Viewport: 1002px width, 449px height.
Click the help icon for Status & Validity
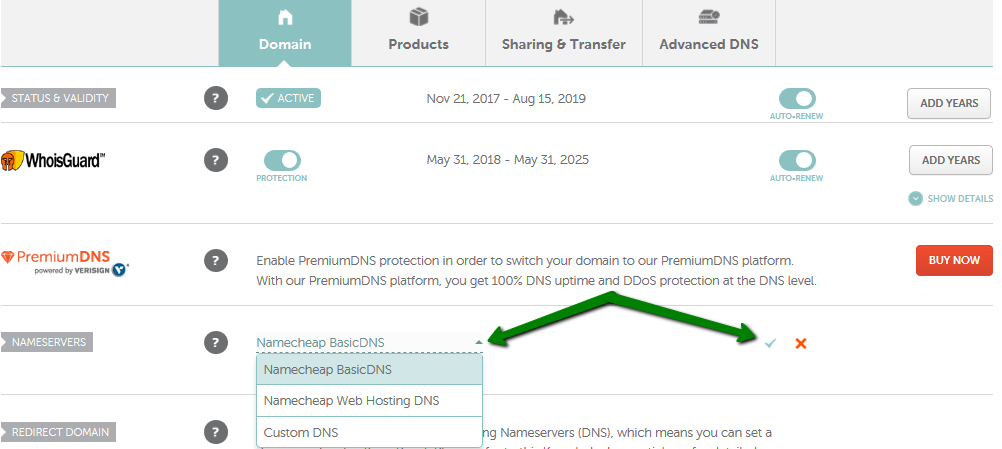coord(216,98)
